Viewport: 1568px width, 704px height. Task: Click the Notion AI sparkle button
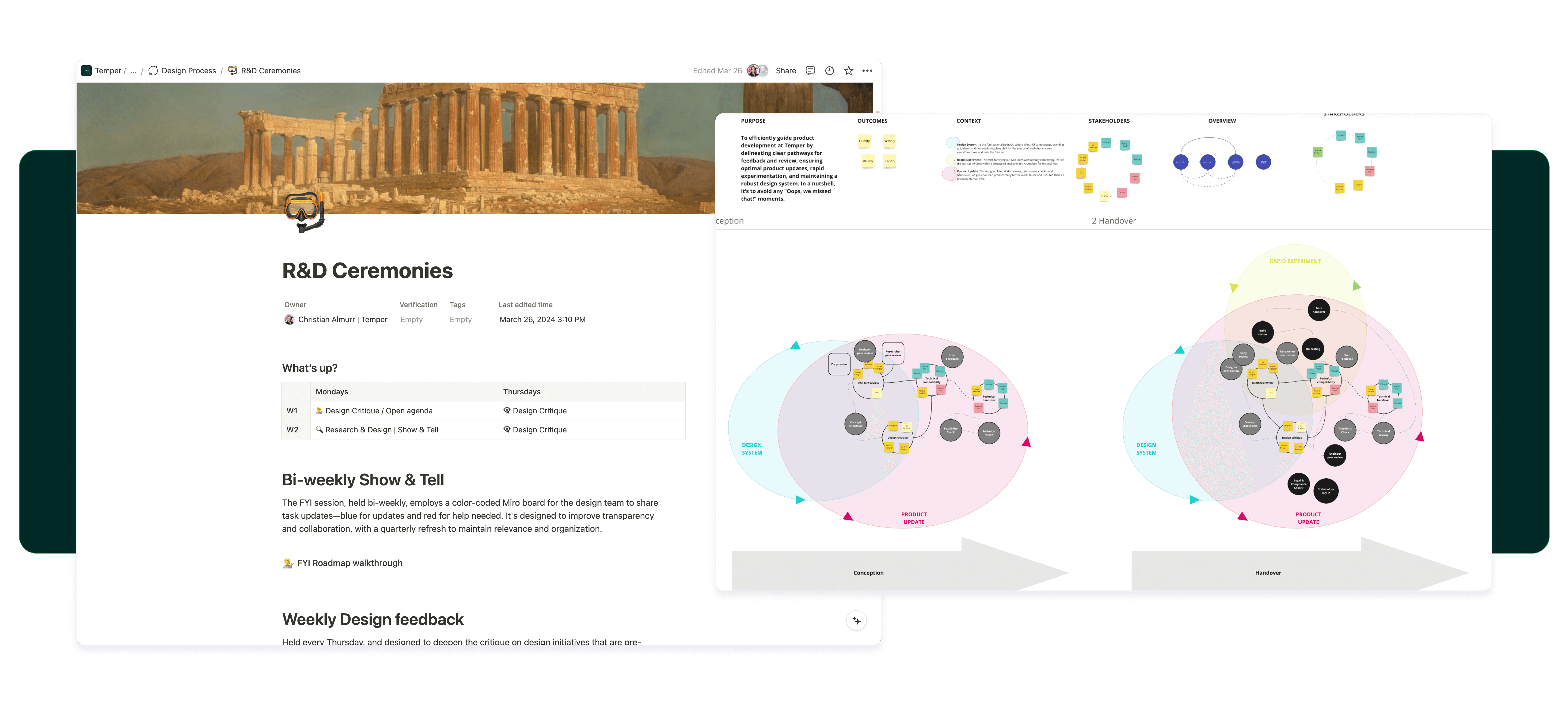pyautogui.click(x=857, y=621)
